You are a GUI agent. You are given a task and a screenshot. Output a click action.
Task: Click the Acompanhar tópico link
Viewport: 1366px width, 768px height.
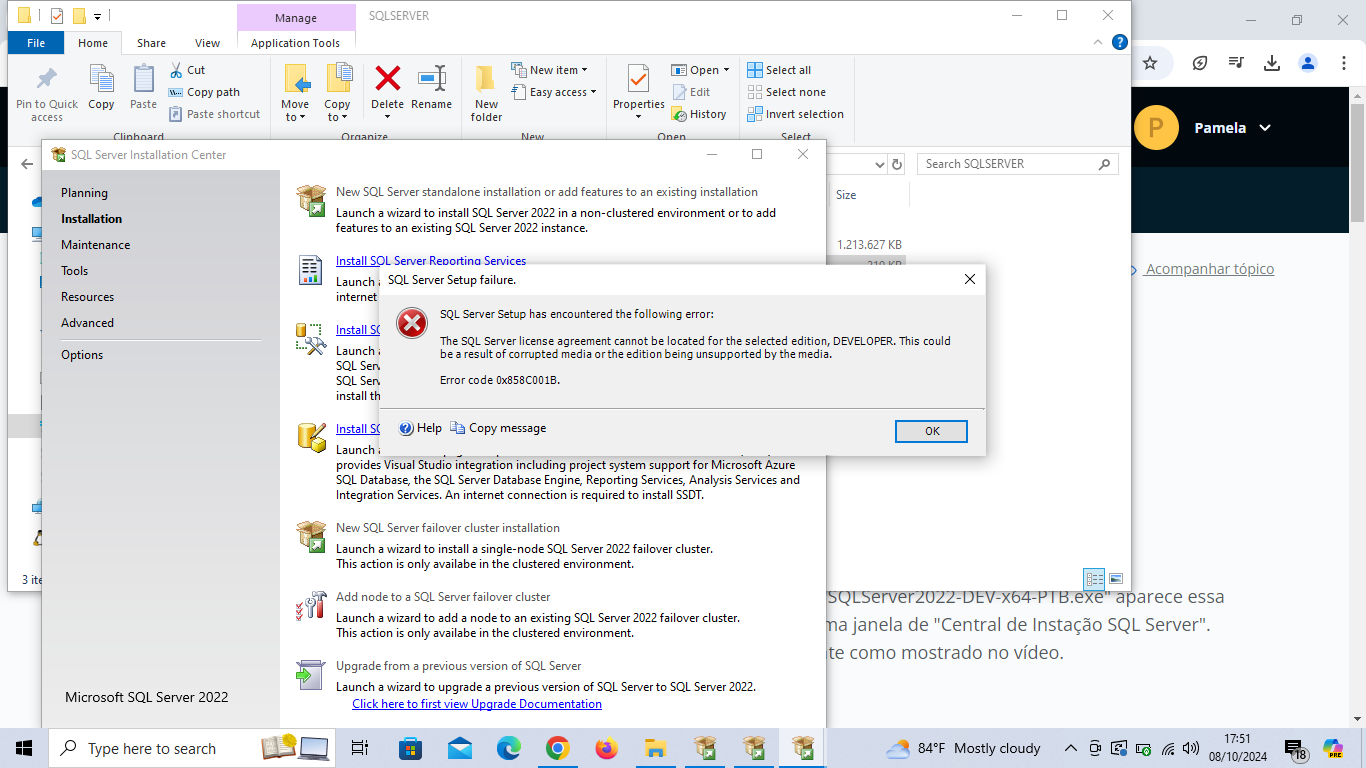point(1209,269)
